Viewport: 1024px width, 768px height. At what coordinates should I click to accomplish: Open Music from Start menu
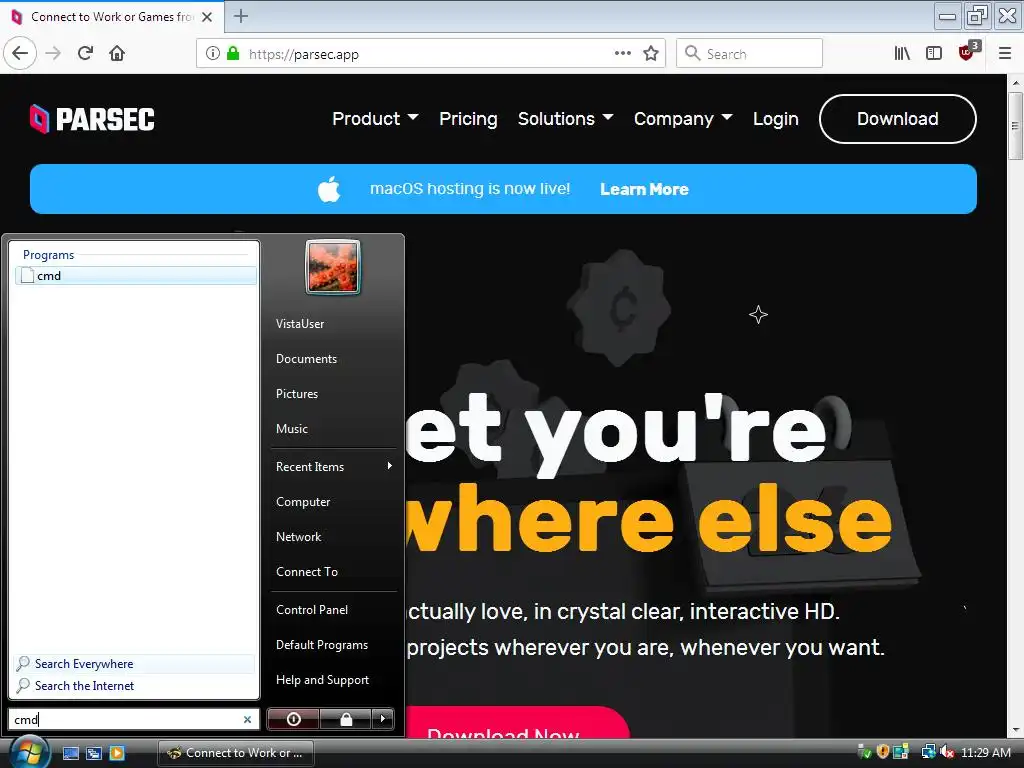tap(291, 429)
